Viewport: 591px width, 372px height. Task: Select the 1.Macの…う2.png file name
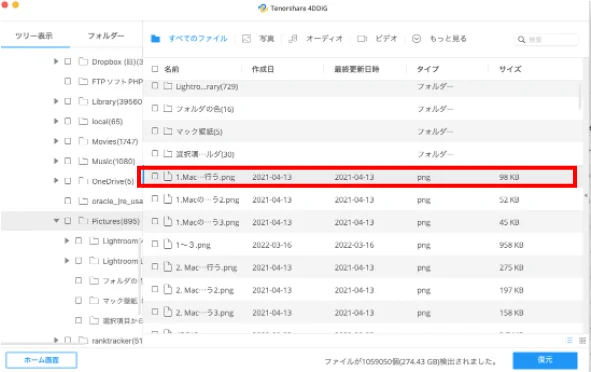tap(207, 200)
